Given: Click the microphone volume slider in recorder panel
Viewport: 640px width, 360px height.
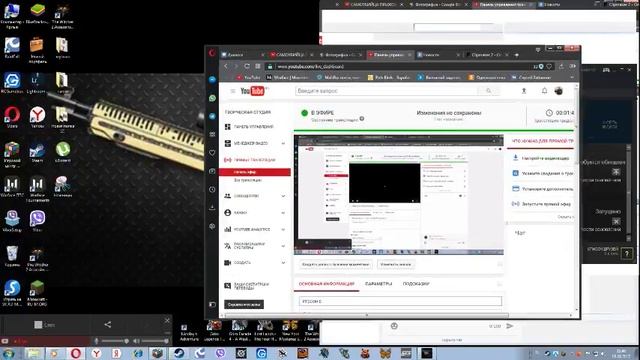Looking at the screenshot, I should coord(116,341).
